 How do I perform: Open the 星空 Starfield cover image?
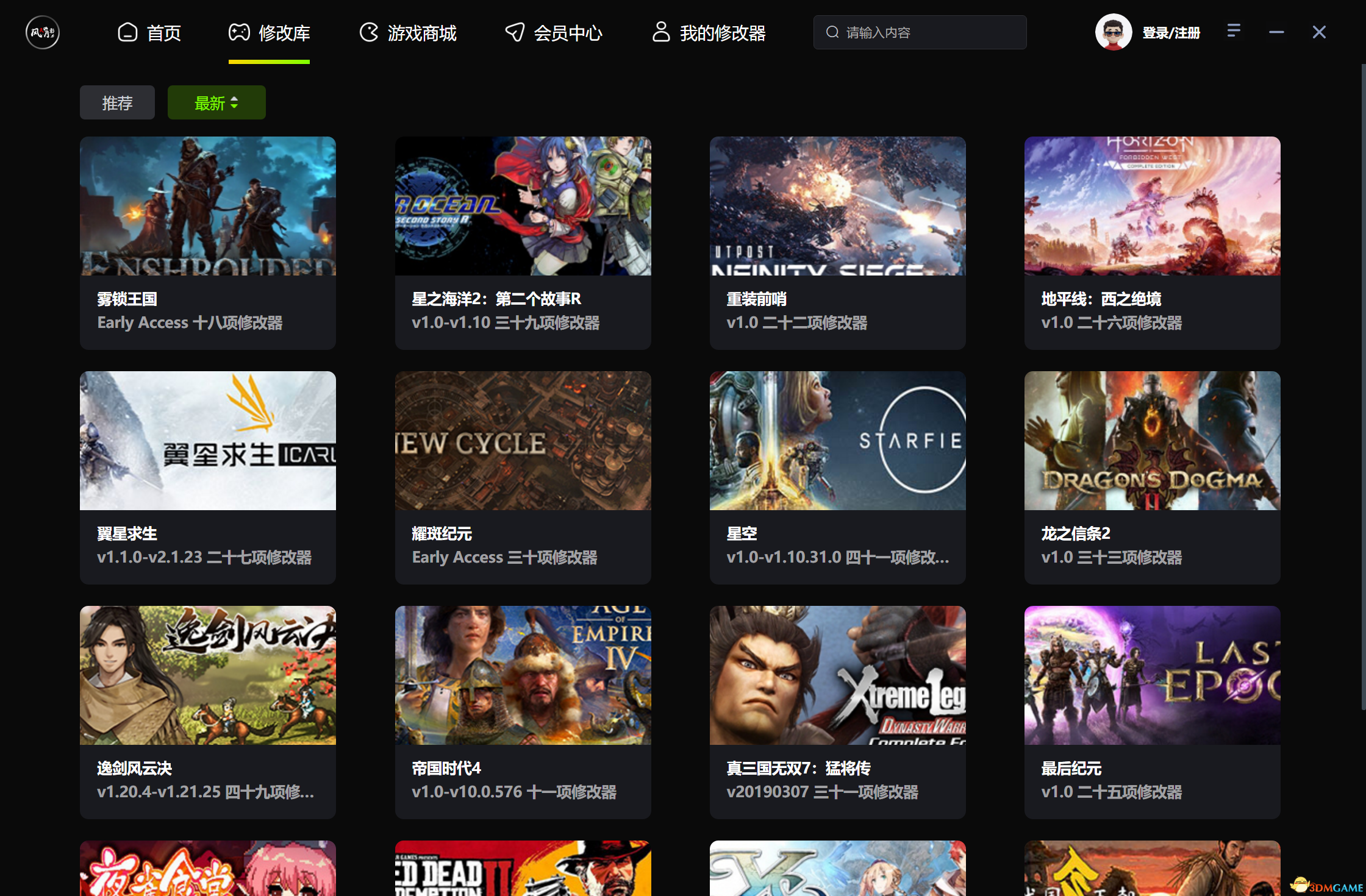[838, 441]
